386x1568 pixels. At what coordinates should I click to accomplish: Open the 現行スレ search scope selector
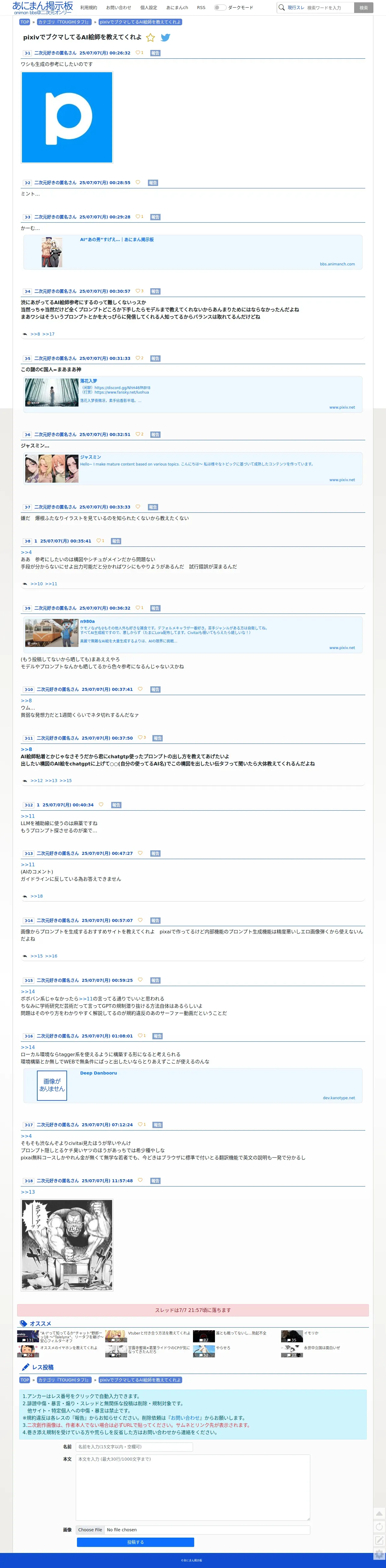click(296, 8)
